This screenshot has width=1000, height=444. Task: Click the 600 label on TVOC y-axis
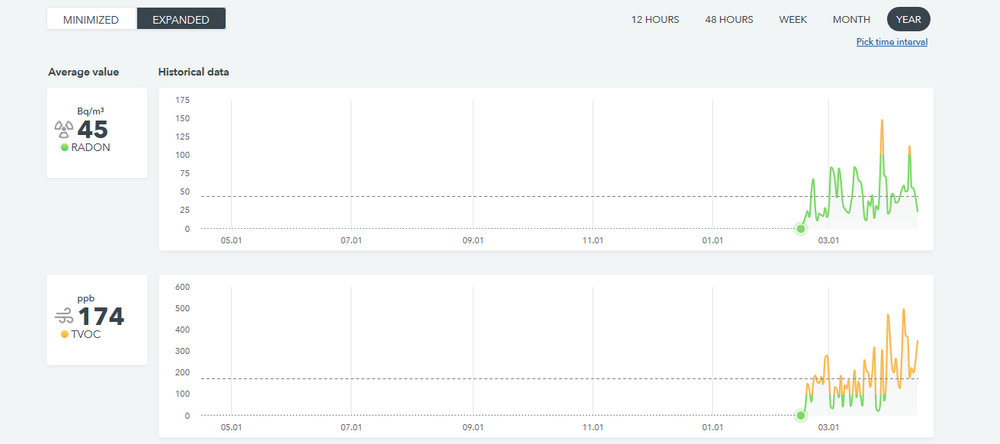182,287
